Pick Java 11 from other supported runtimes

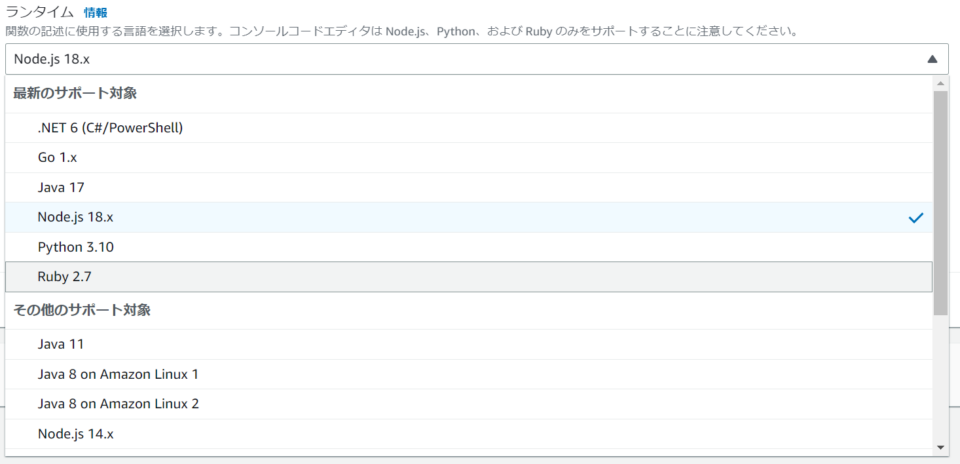pos(60,344)
